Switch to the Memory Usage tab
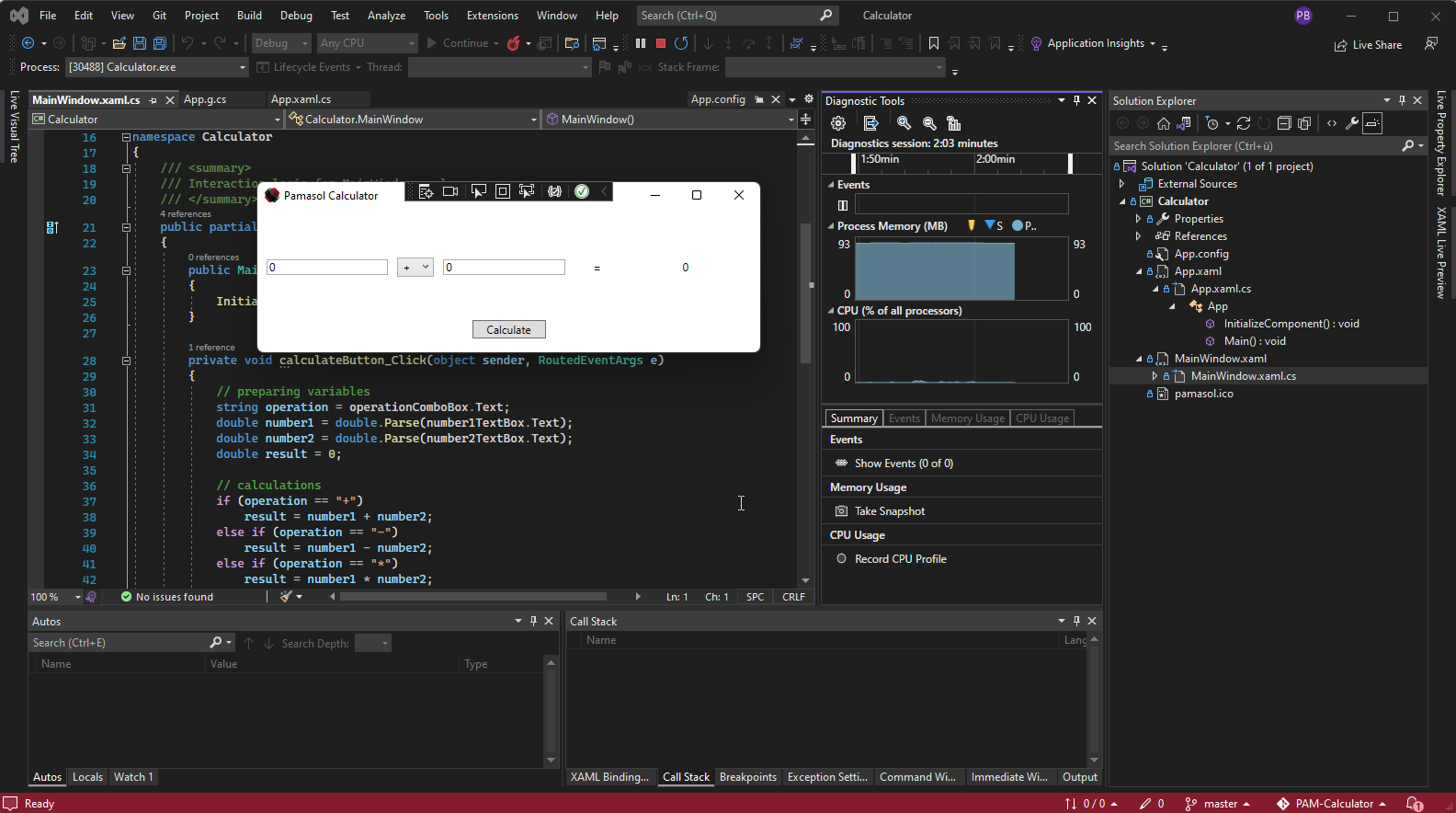This screenshot has width=1456, height=813. 968,418
